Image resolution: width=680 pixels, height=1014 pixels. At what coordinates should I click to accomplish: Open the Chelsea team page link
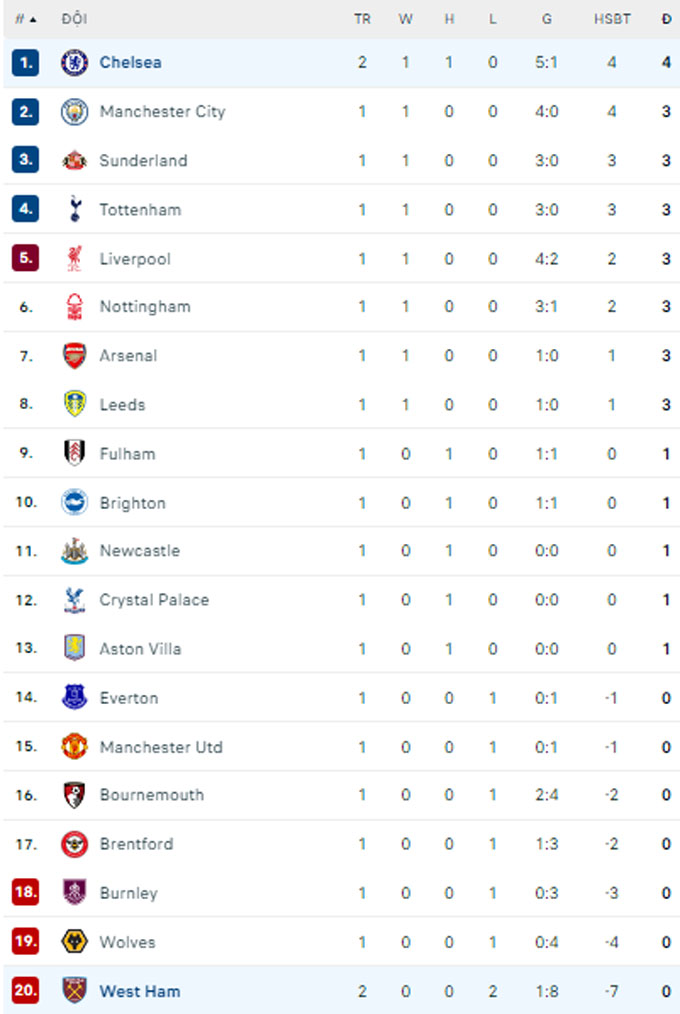click(x=131, y=62)
